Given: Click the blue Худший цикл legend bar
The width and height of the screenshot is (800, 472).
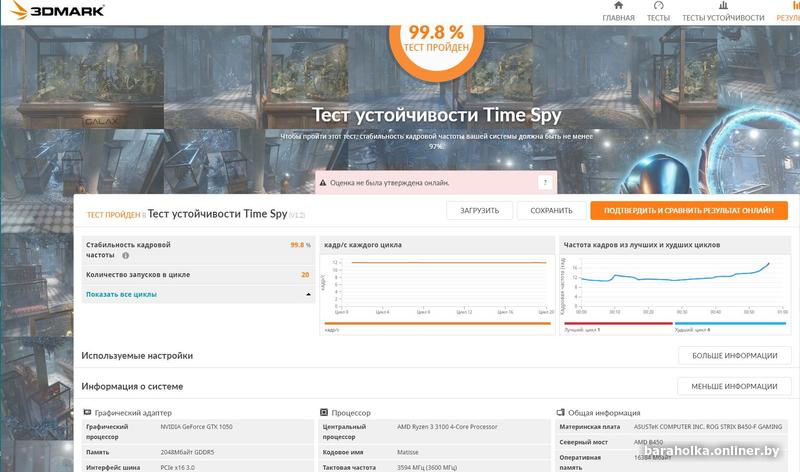Looking at the screenshot, I should 731,323.
